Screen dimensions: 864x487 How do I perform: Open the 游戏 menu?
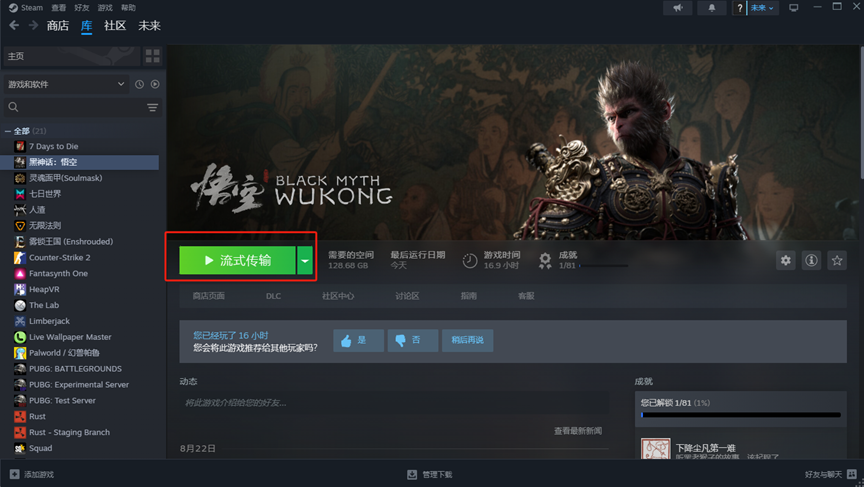point(105,8)
